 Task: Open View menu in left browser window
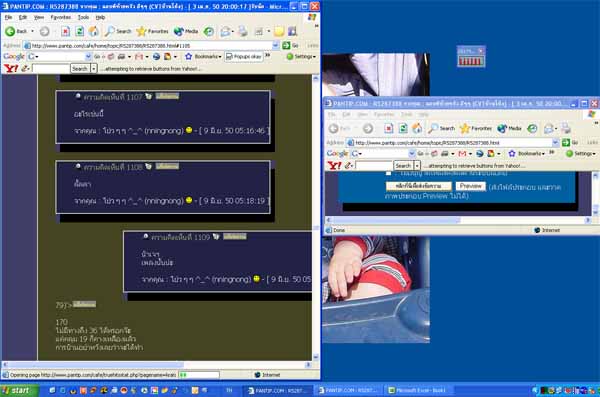tap(39, 17)
